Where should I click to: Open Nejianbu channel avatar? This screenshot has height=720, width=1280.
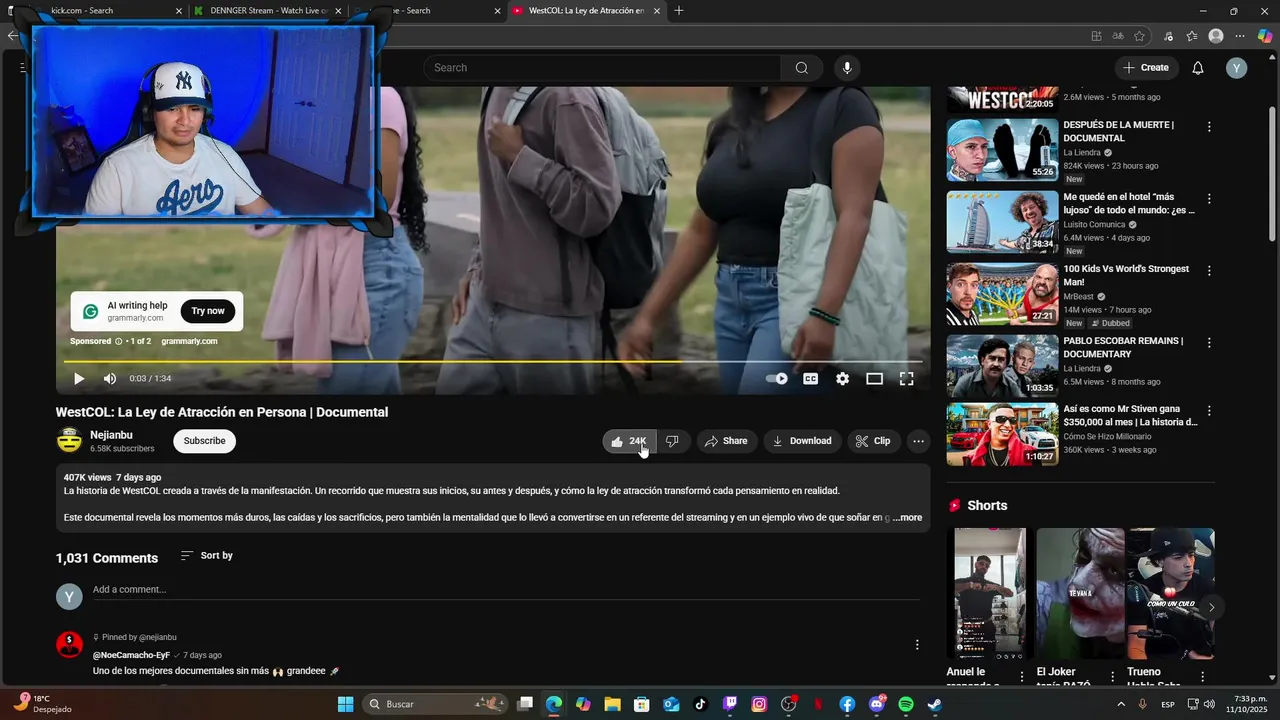click(69, 441)
